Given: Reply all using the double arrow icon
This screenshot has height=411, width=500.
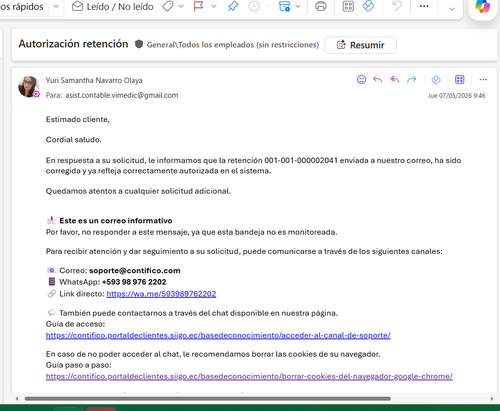Looking at the screenshot, I should click(395, 80).
